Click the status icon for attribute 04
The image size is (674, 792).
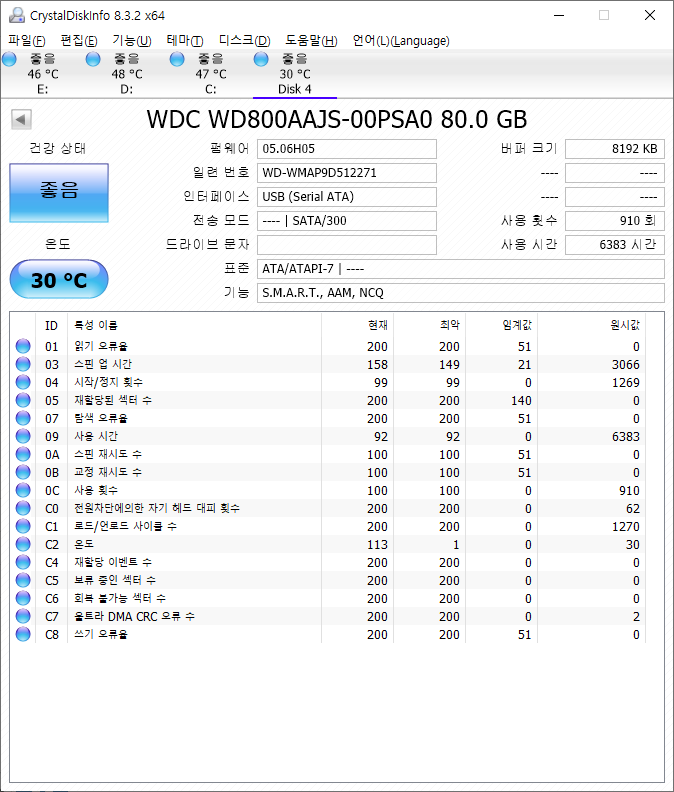(23, 382)
